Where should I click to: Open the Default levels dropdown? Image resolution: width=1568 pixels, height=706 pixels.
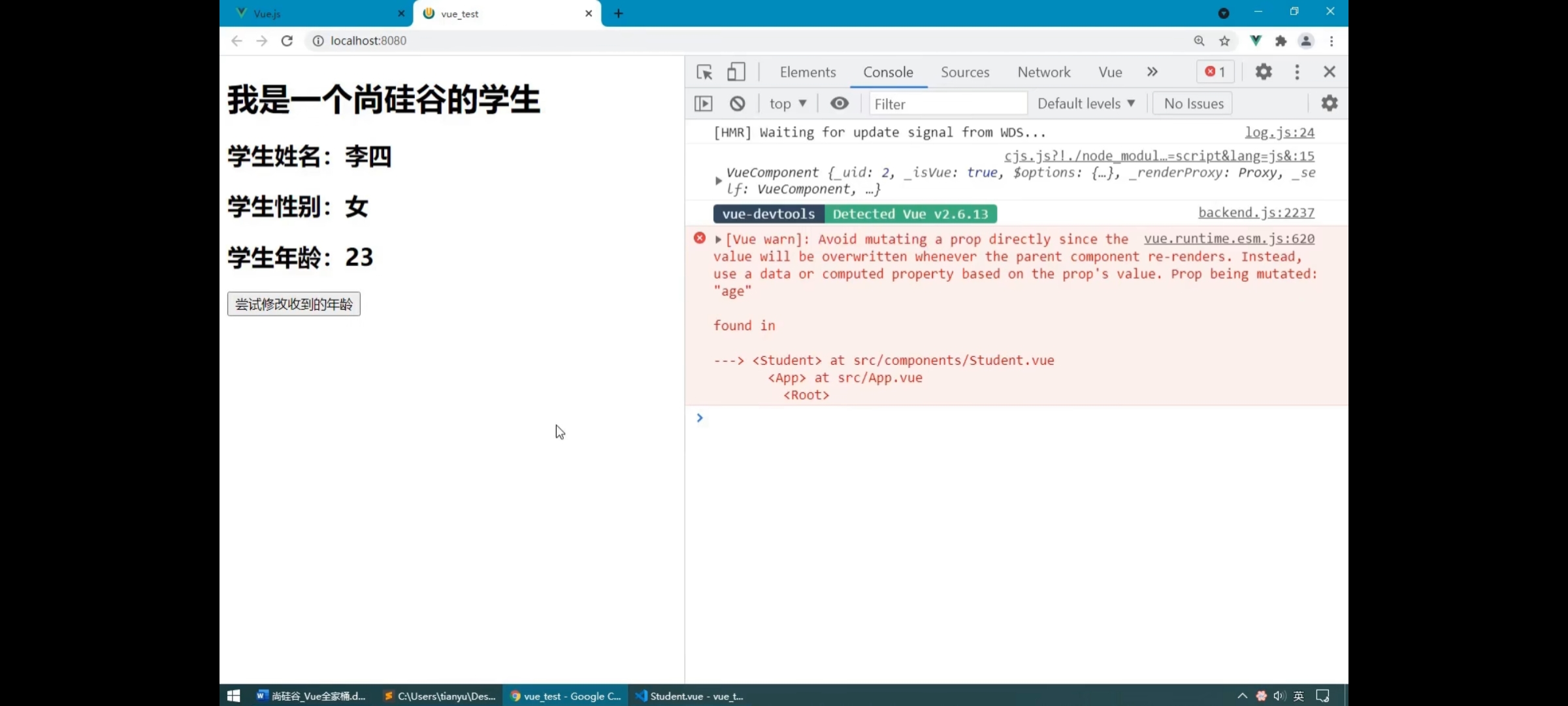tap(1086, 103)
